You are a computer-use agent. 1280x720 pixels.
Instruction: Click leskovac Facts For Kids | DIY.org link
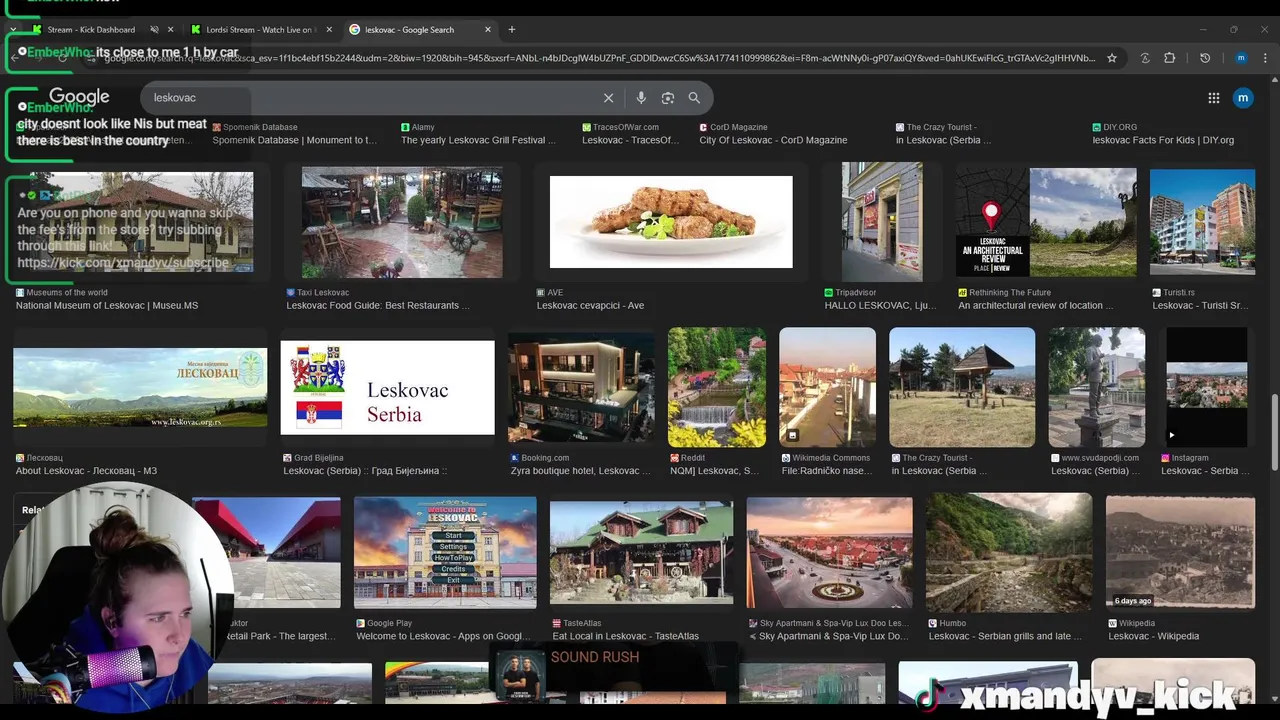point(1163,140)
